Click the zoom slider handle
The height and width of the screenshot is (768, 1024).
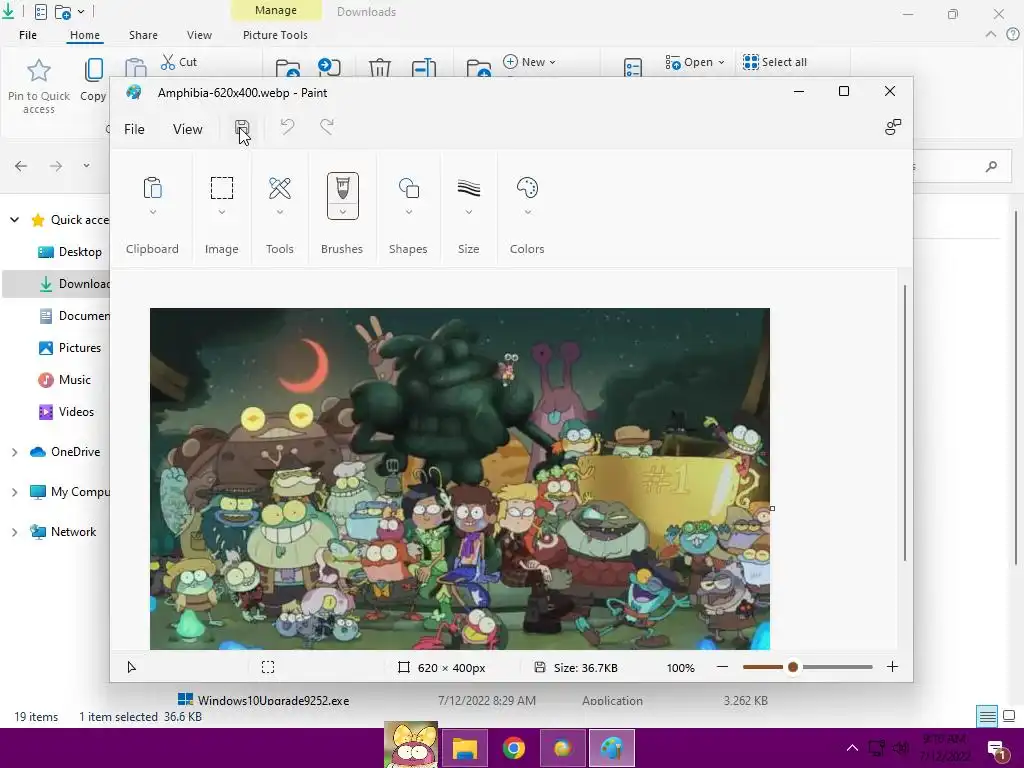click(792, 667)
